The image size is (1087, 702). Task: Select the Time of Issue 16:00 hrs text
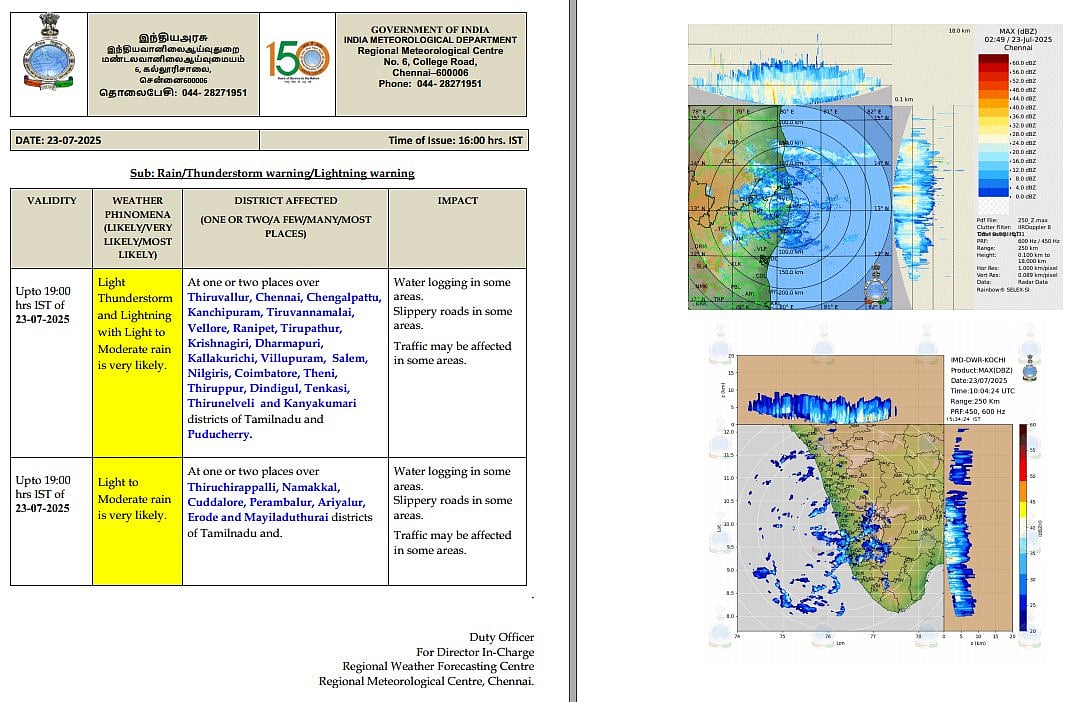pos(455,141)
